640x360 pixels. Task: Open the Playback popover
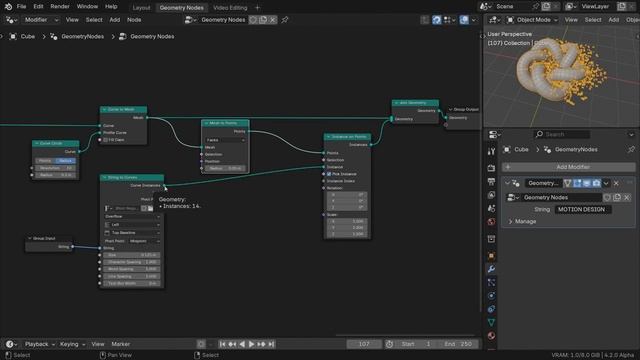[x=39, y=344]
